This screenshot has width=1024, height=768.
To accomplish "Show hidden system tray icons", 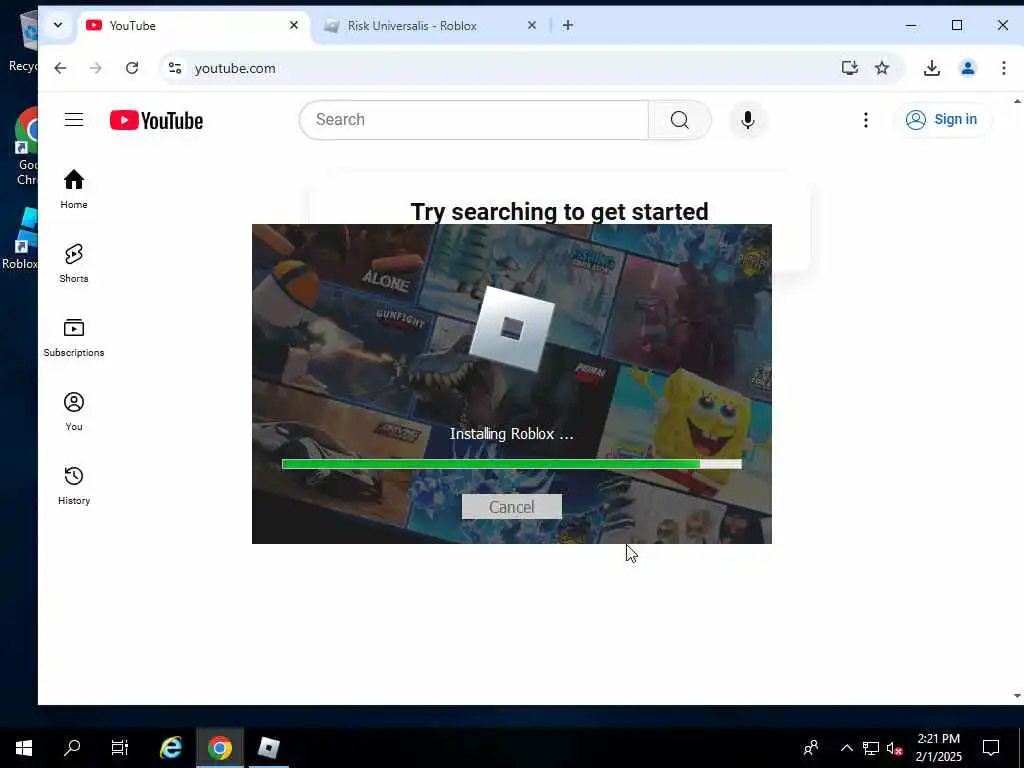I will coord(846,748).
